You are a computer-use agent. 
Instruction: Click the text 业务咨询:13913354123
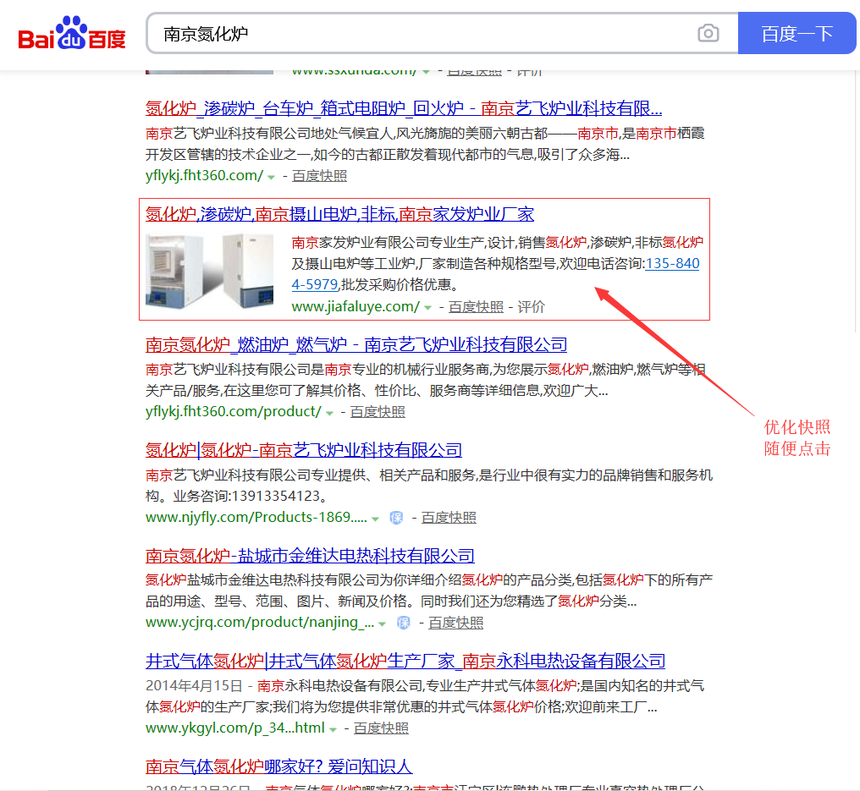pos(250,496)
